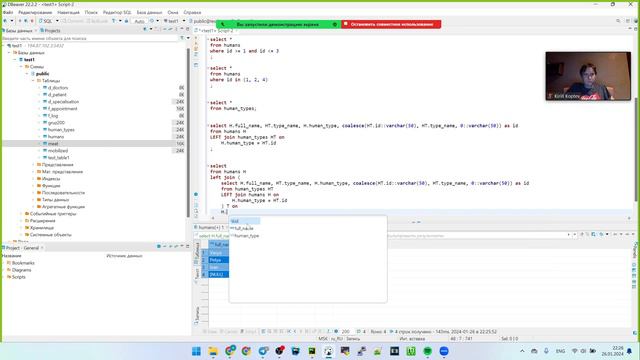Open the Auto commit mode selector

[140, 21]
